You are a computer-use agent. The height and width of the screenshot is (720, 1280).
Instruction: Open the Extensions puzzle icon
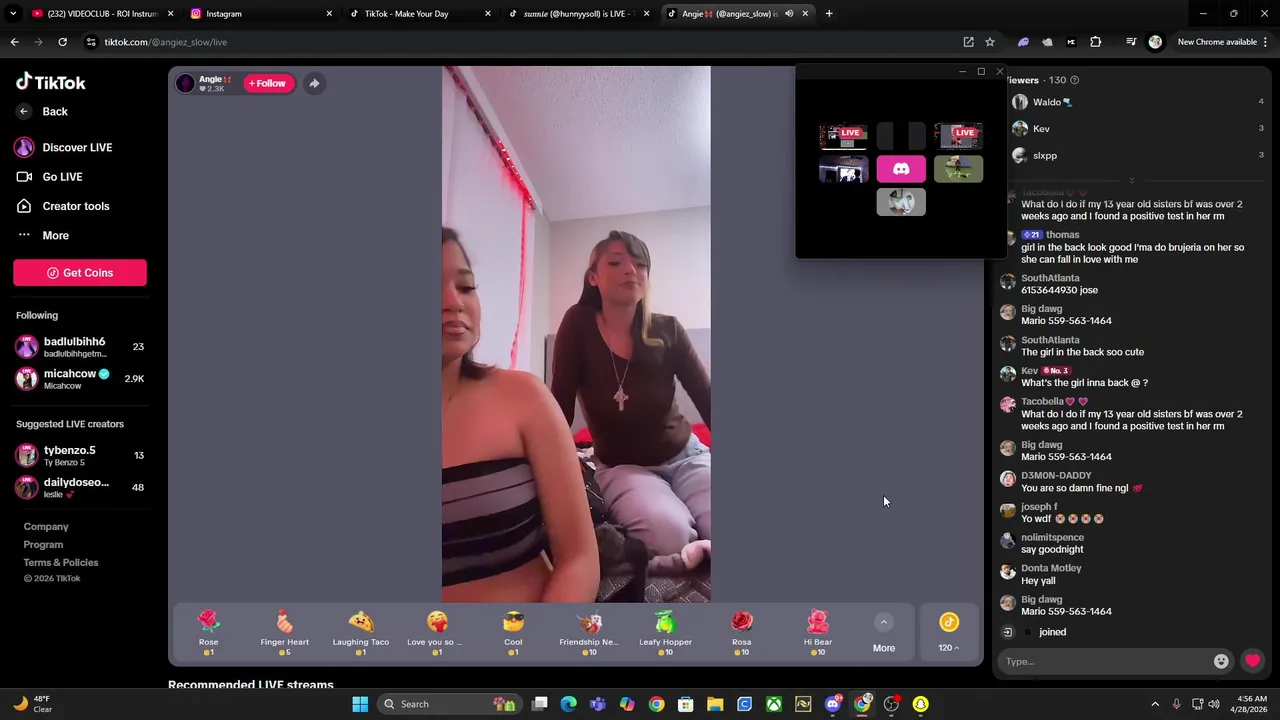(x=1095, y=42)
